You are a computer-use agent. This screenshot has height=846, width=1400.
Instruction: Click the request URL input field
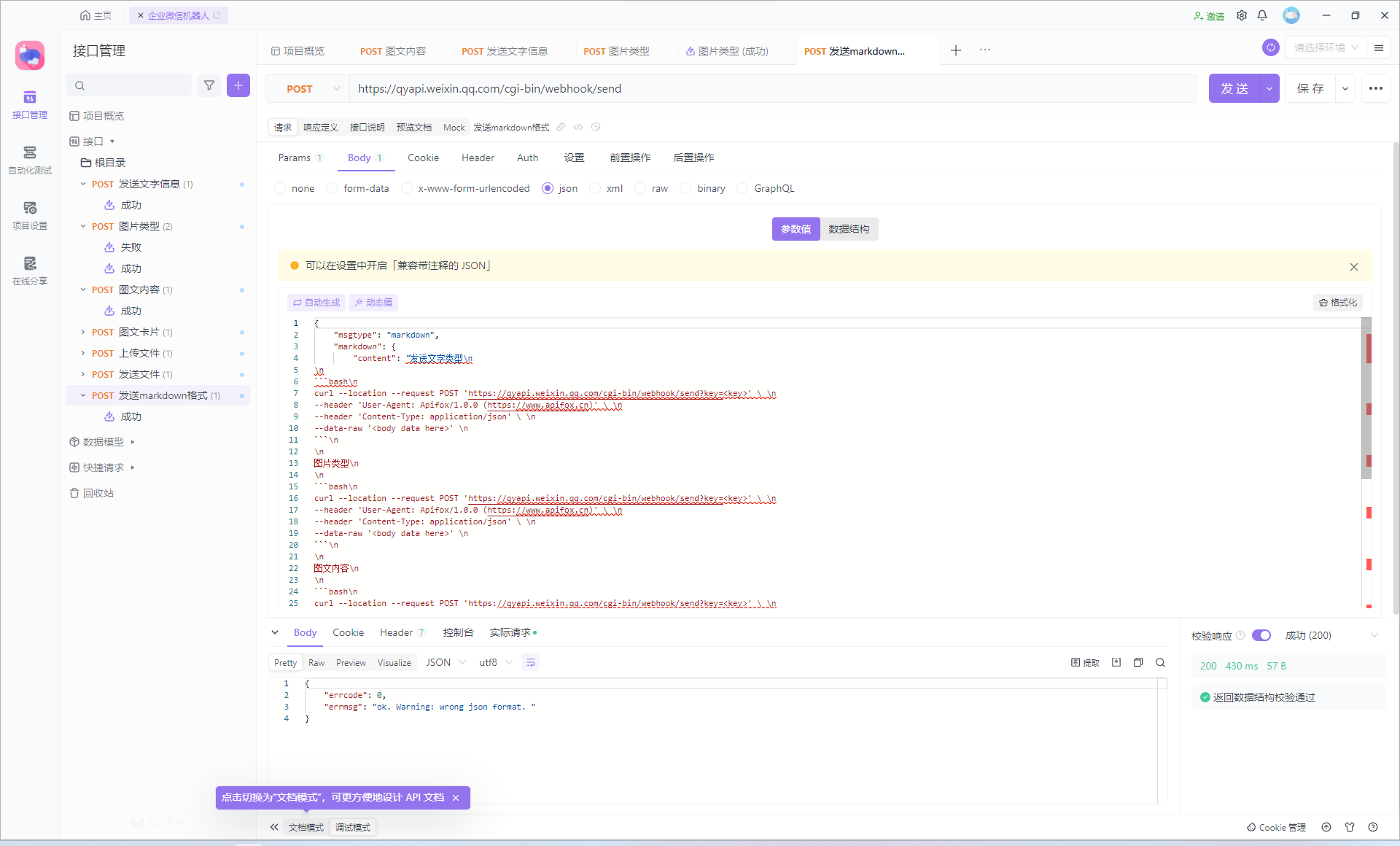[x=773, y=88]
